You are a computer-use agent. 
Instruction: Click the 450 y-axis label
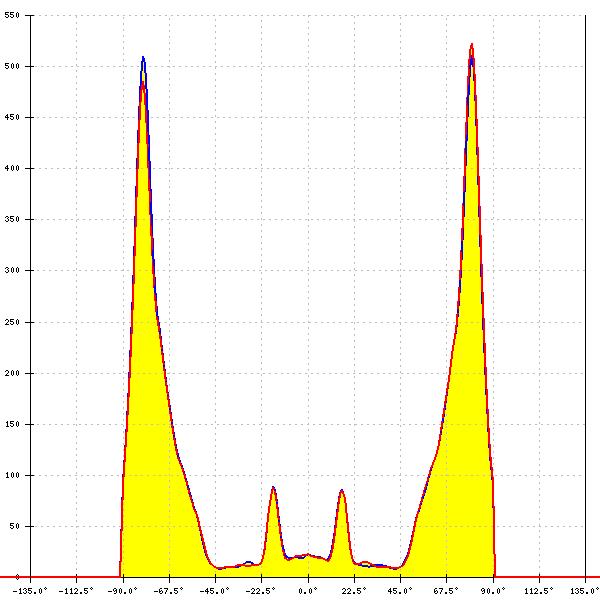point(11,117)
